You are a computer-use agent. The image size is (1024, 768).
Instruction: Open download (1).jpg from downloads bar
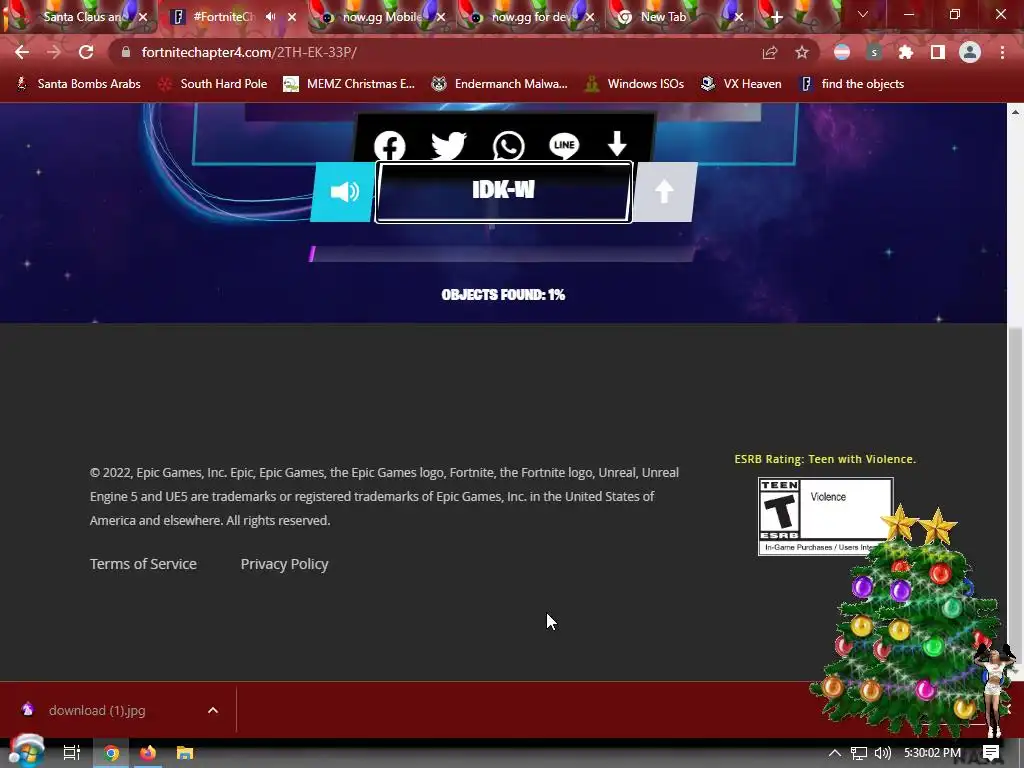coord(97,710)
